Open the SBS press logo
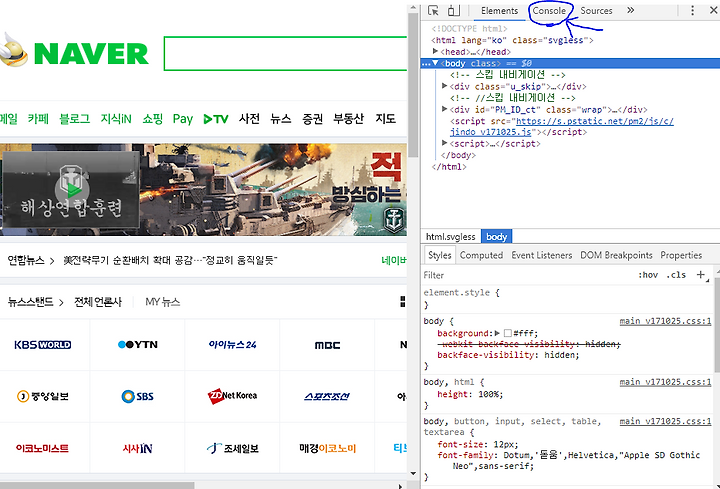Screen dimensions: 720x489 pyautogui.click(x=138, y=396)
